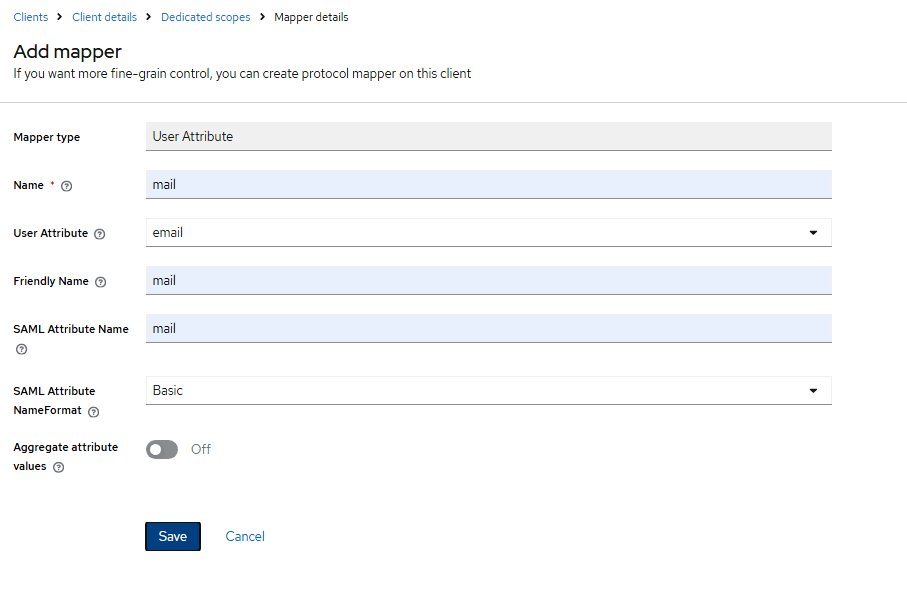The width and height of the screenshot is (907, 612).
Task: Click help icon beside User Attribute label
Action: (x=99, y=234)
